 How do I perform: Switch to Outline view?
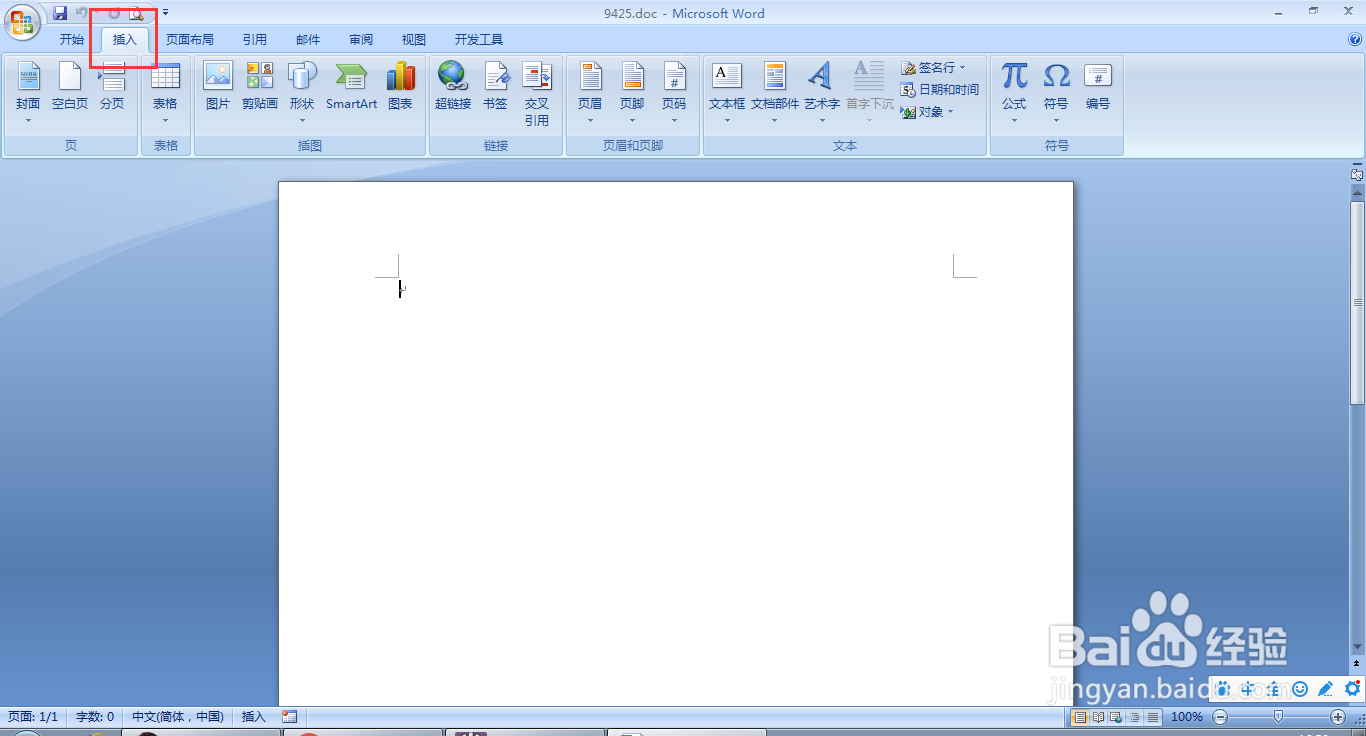[1135, 717]
